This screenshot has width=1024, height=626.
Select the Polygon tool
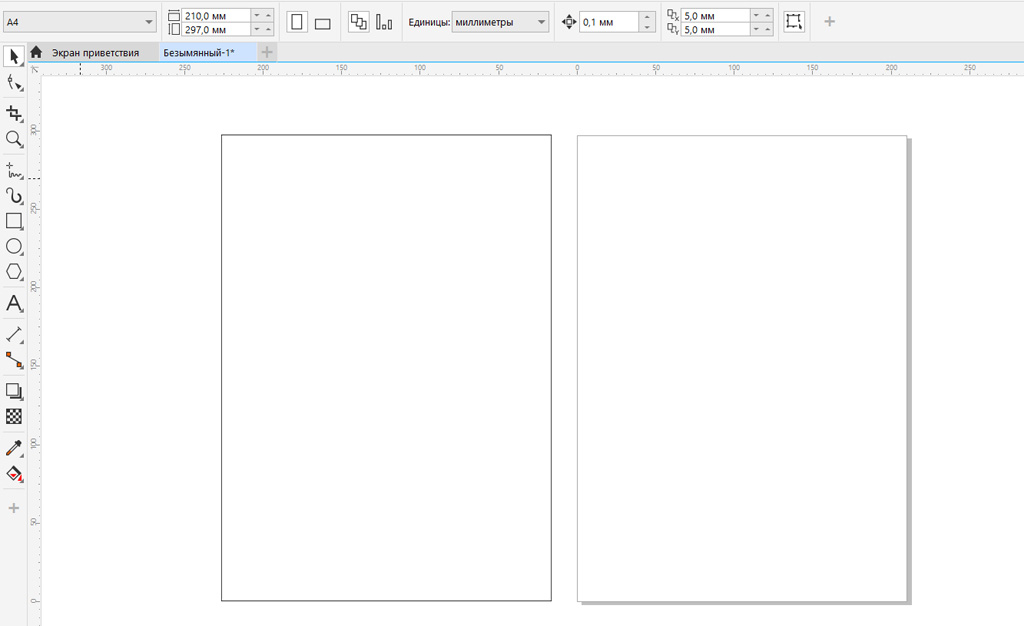tap(14, 272)
